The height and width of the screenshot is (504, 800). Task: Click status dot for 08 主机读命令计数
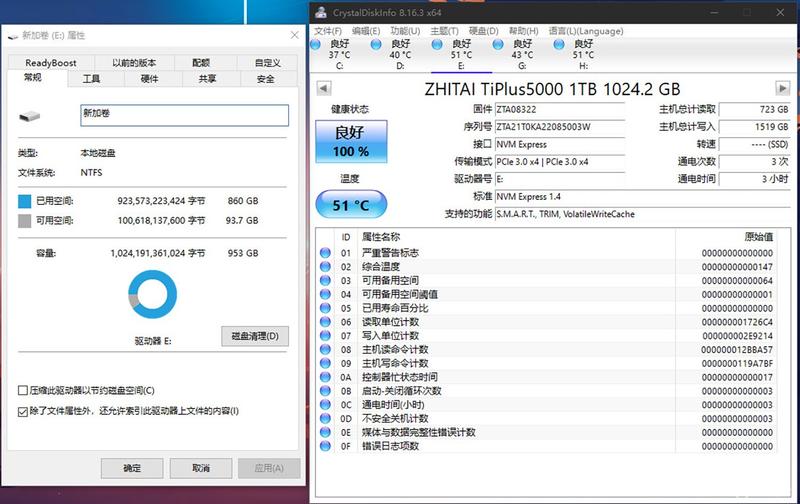[x=325, y=349]
